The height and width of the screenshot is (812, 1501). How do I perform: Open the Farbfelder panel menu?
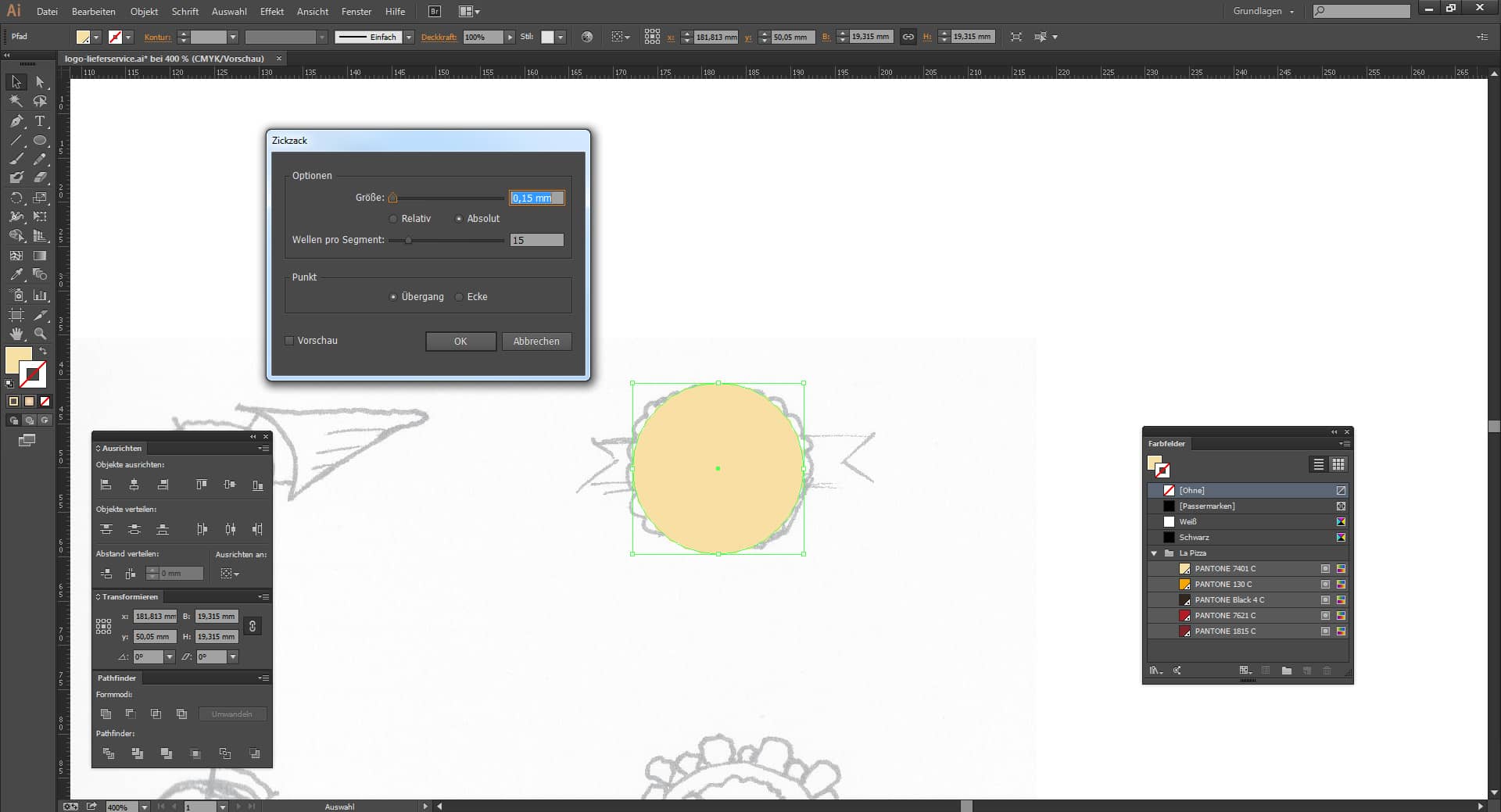pyautogui.click(x=1345, y=444)
